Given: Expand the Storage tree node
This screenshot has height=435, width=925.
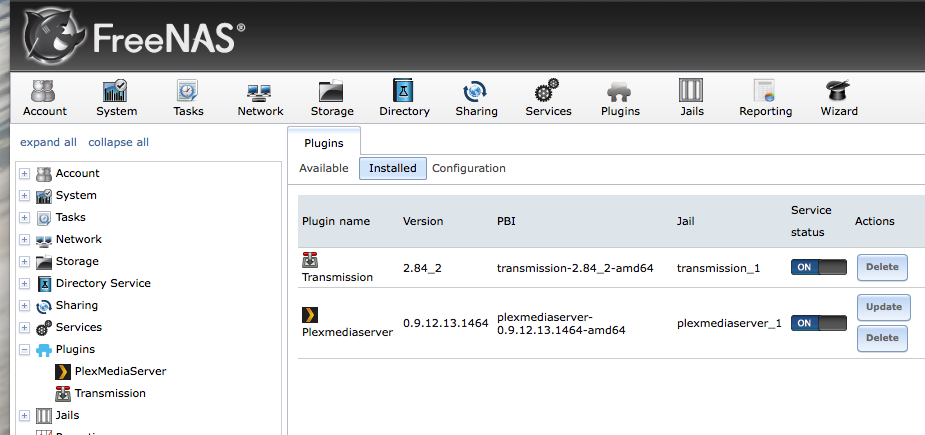Looking at the screenshot, I should point(24,261).
